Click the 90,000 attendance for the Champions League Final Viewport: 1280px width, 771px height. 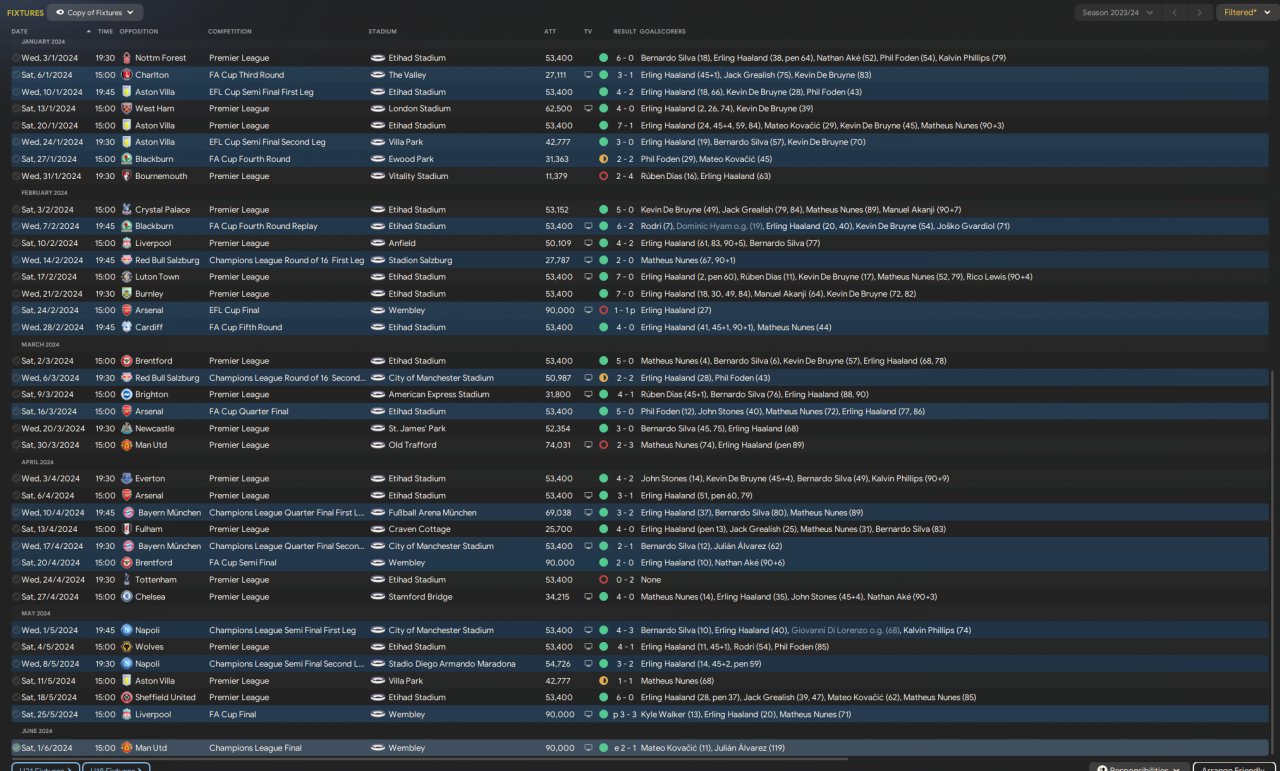tap(559, 748)
